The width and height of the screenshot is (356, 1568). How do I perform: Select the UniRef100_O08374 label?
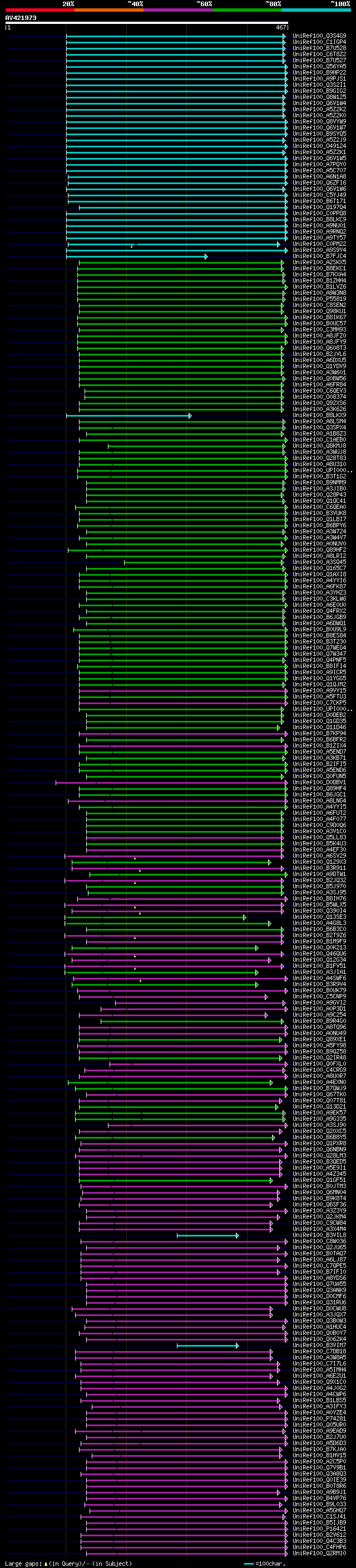[x=319, y=398]
